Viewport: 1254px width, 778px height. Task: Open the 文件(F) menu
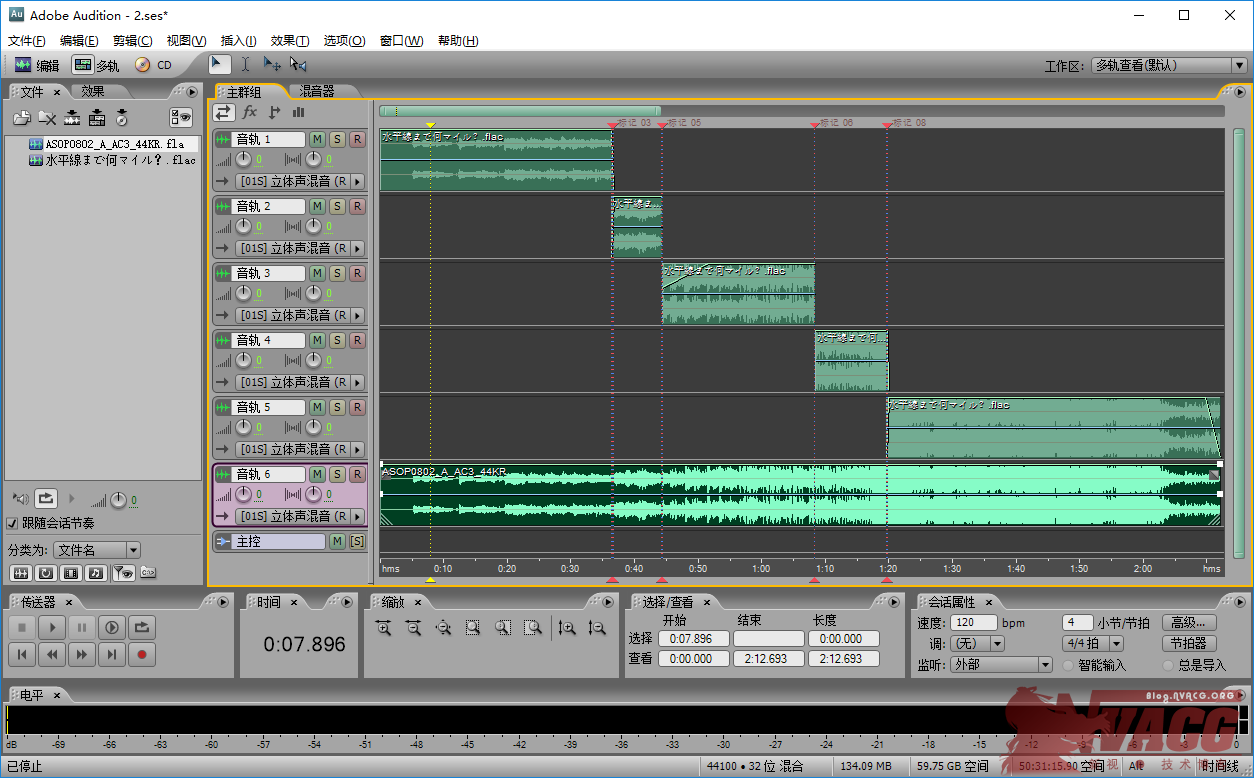27,41
